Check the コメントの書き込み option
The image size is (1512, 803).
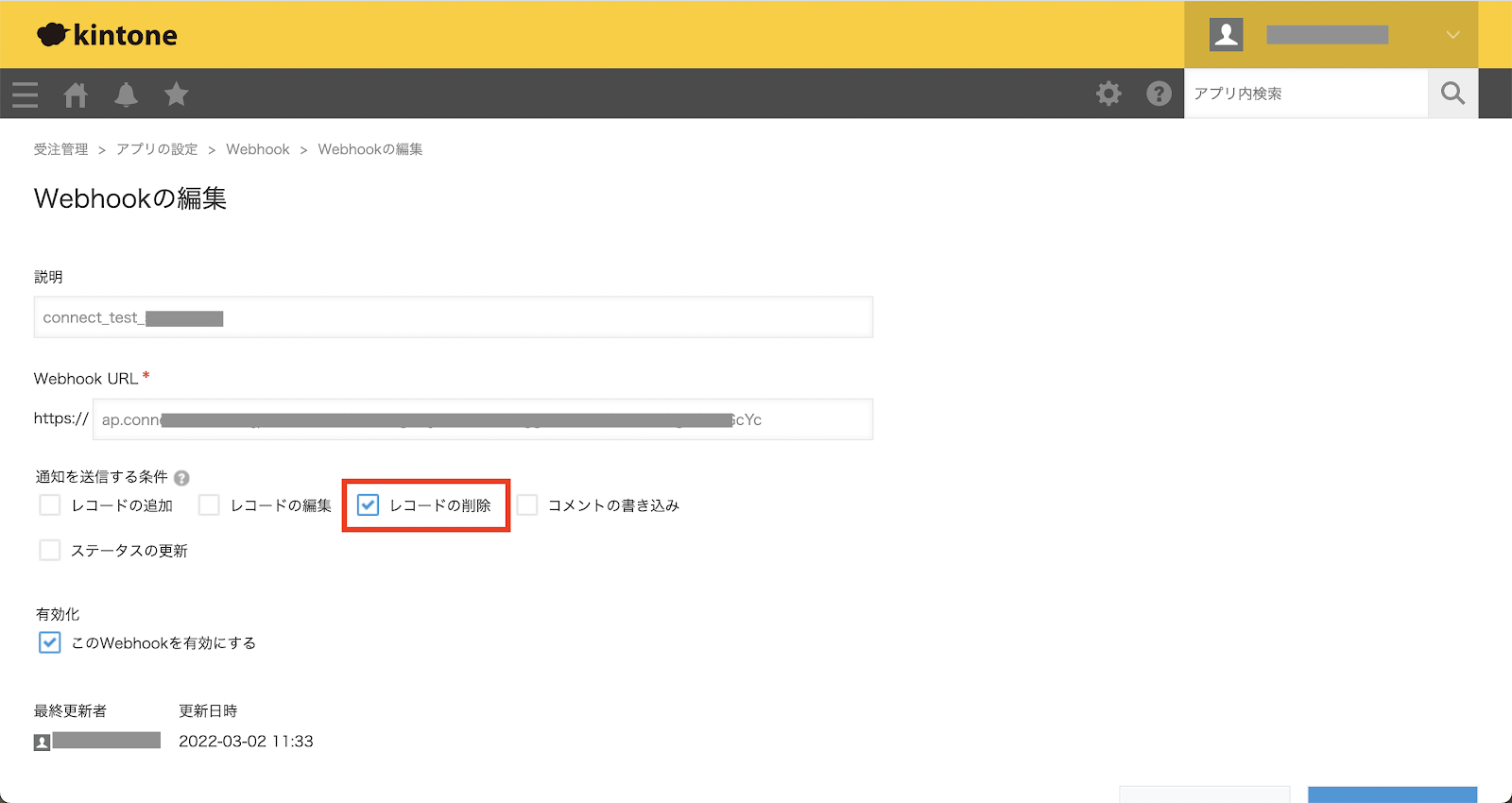point(527,505)
